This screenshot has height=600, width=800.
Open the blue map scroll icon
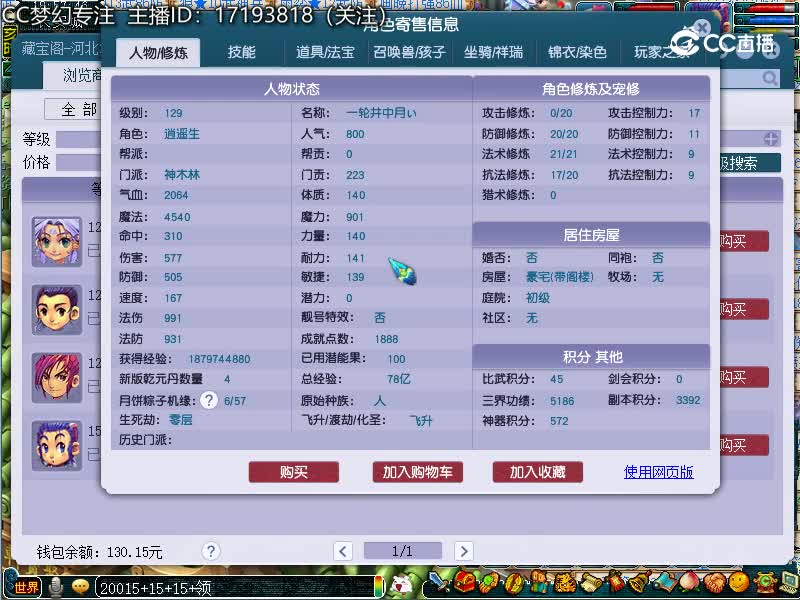(666, 583)
